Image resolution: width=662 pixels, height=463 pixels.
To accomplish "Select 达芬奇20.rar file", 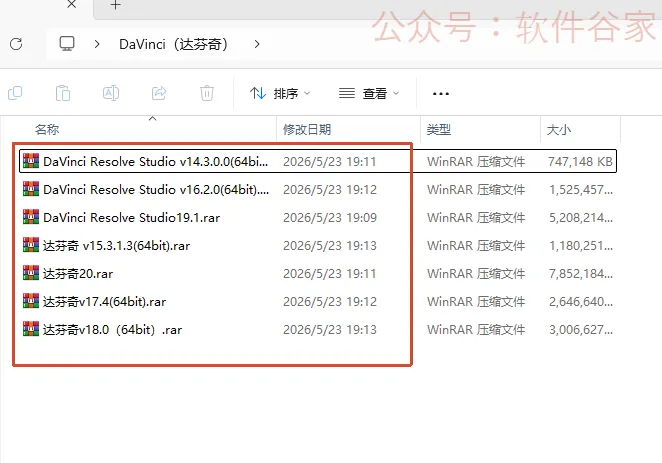I will [318, 273].
